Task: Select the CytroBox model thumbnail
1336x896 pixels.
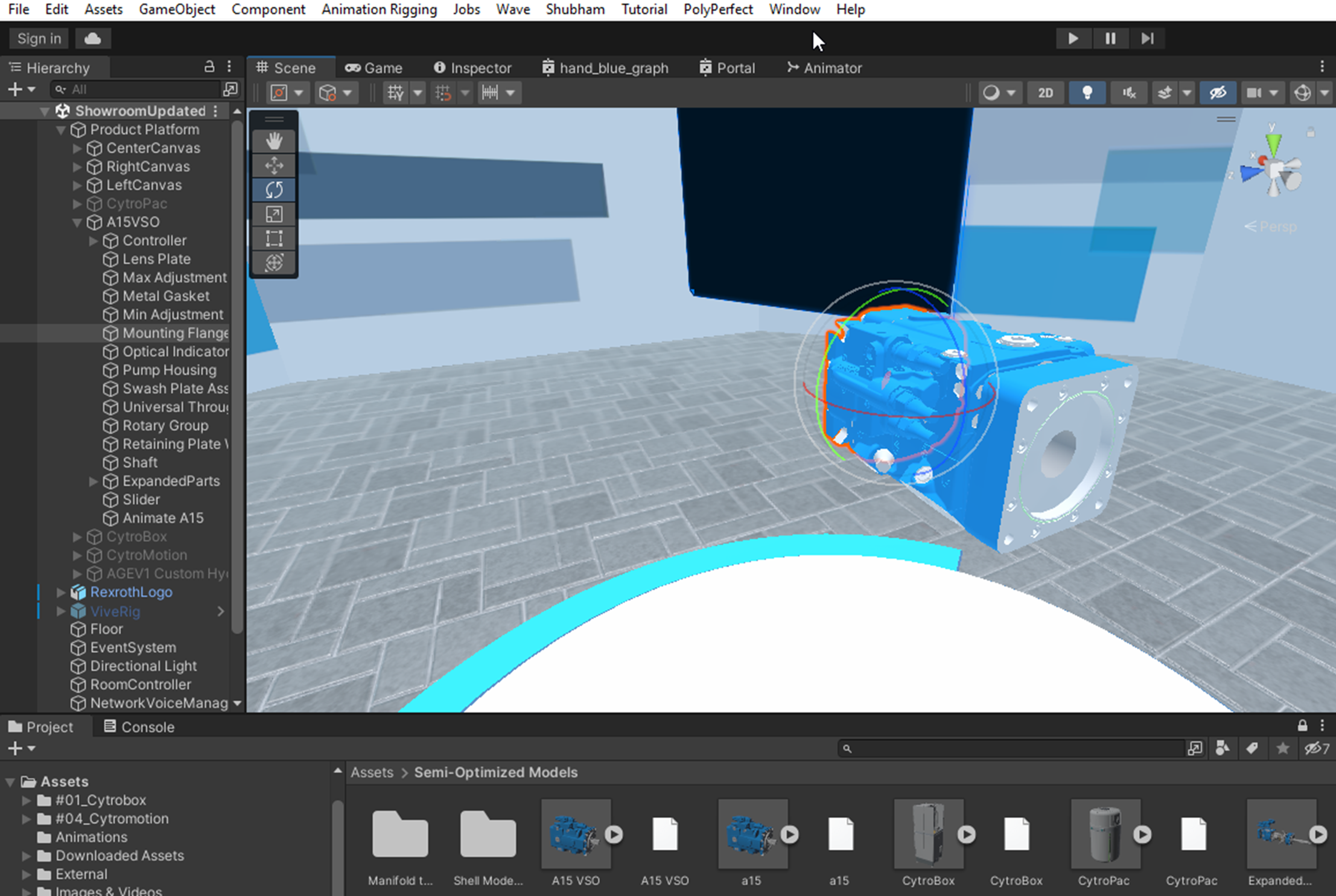Action: click(928, 834)
